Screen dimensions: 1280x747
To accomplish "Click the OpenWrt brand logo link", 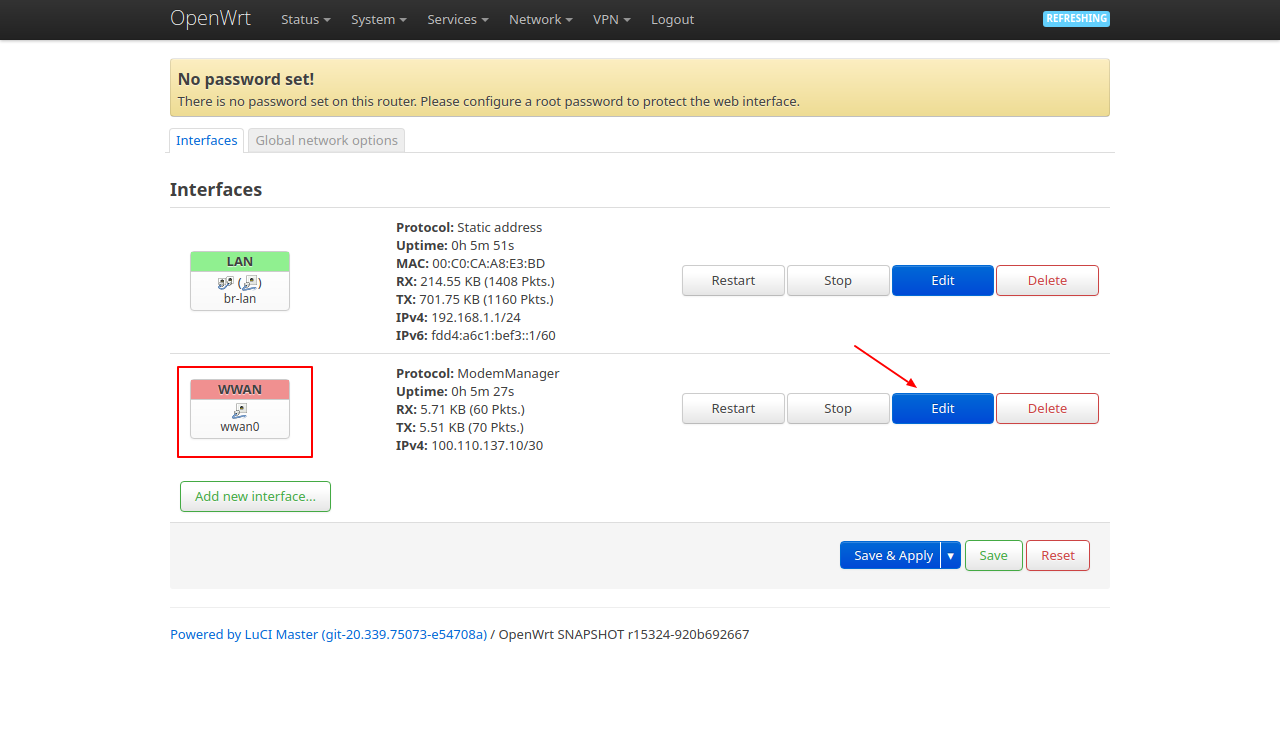I will (x=210, y=19).
